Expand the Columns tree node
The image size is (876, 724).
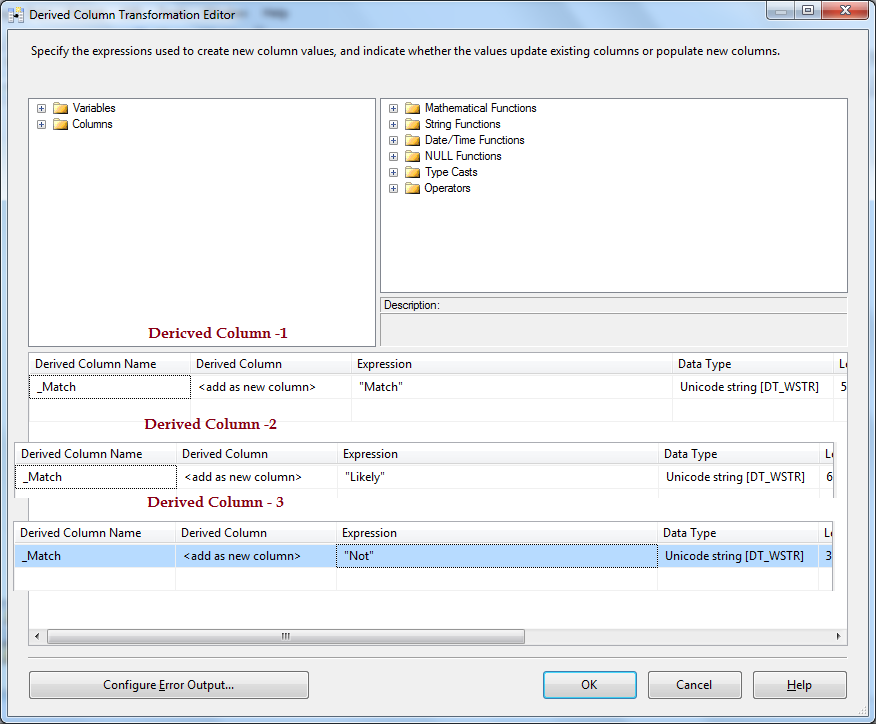point(41,124)
